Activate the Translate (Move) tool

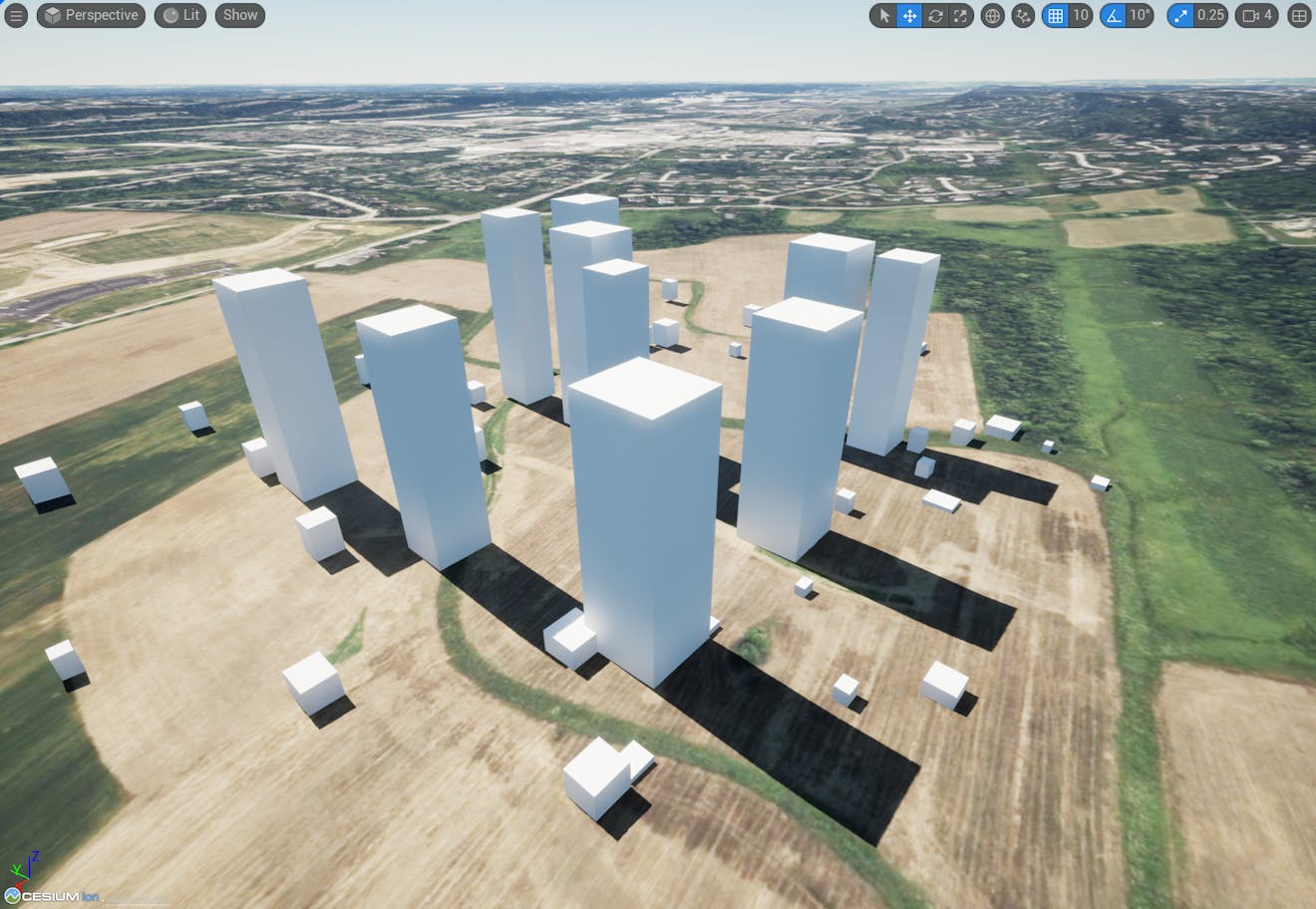tap(910, 16)
